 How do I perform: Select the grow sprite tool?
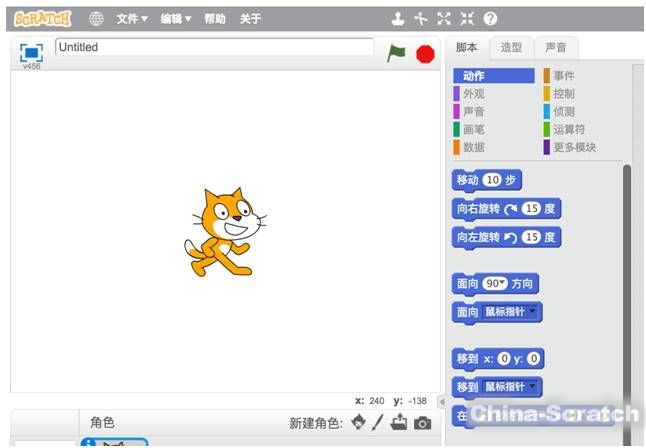coord(444,18)
